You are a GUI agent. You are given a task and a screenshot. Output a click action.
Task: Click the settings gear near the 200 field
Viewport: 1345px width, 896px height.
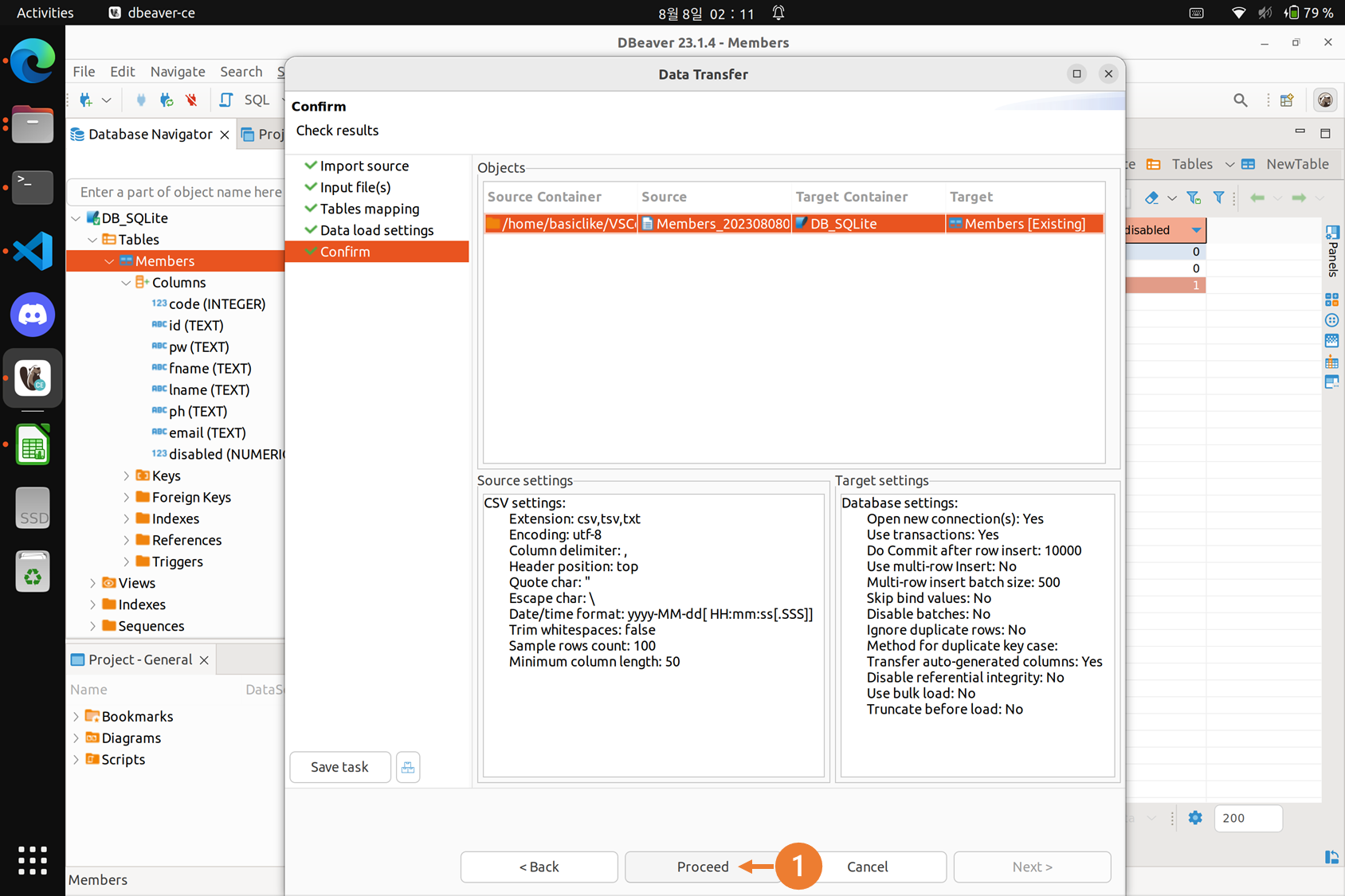click(1195, 818)
